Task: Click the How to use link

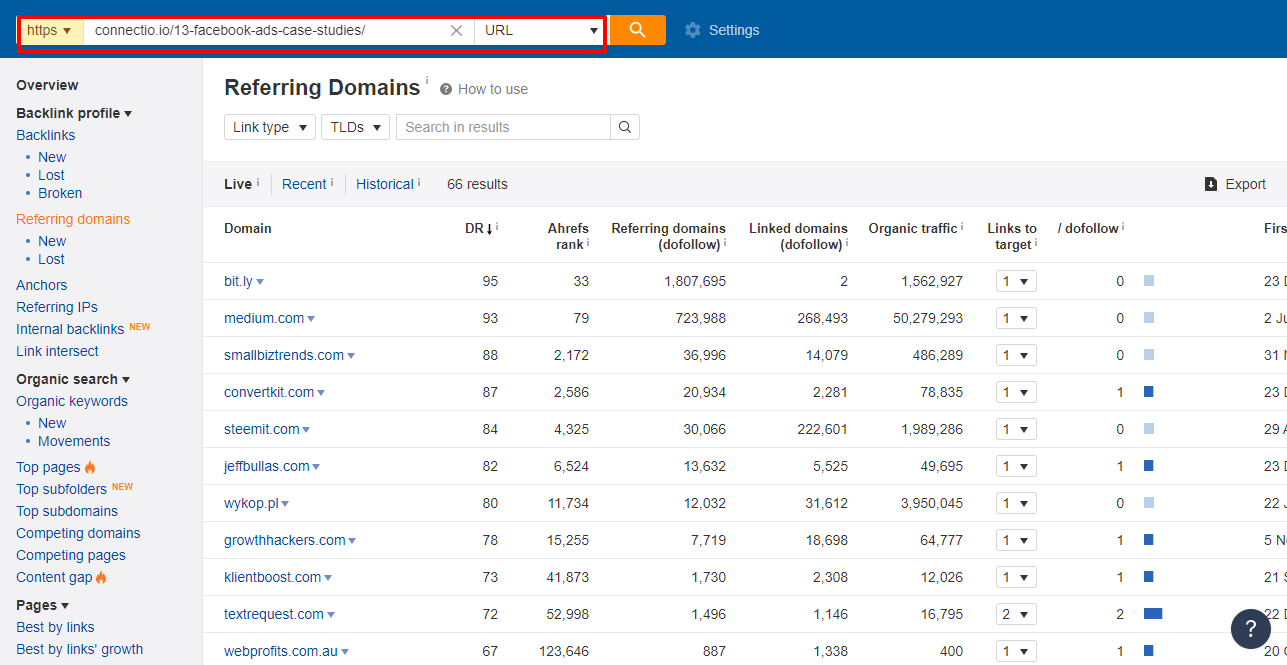Action: pyautogui.click(x=493, y=89)
